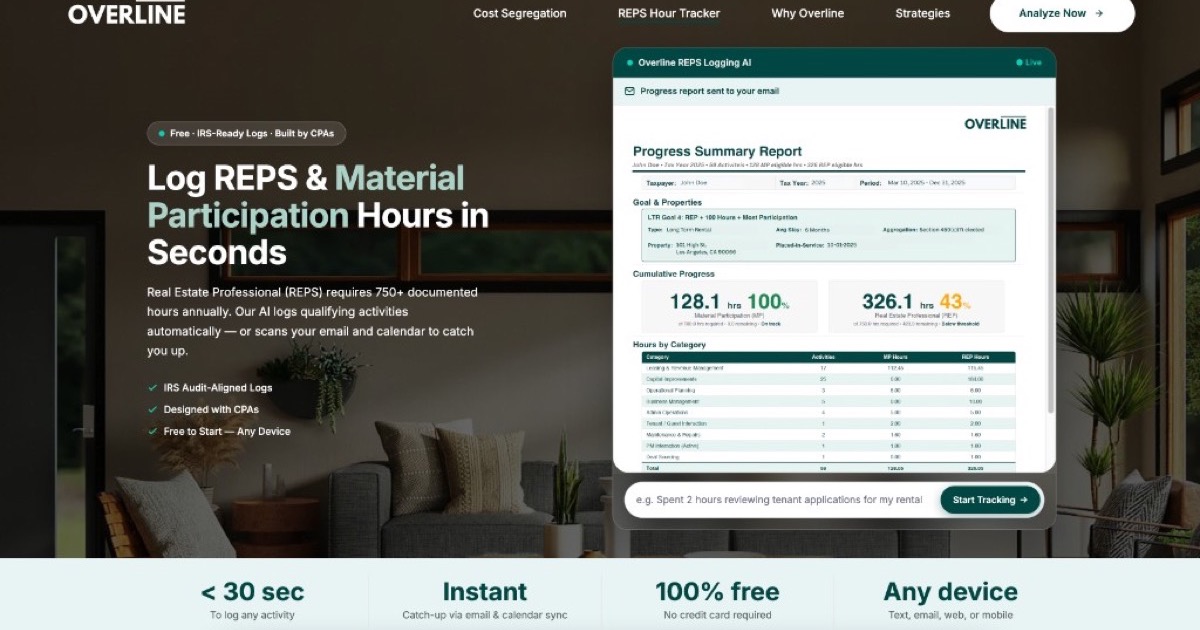This screenshot has height=630, width=1200.
Task: Open the Strategies nav item
Action: [923, 13]
